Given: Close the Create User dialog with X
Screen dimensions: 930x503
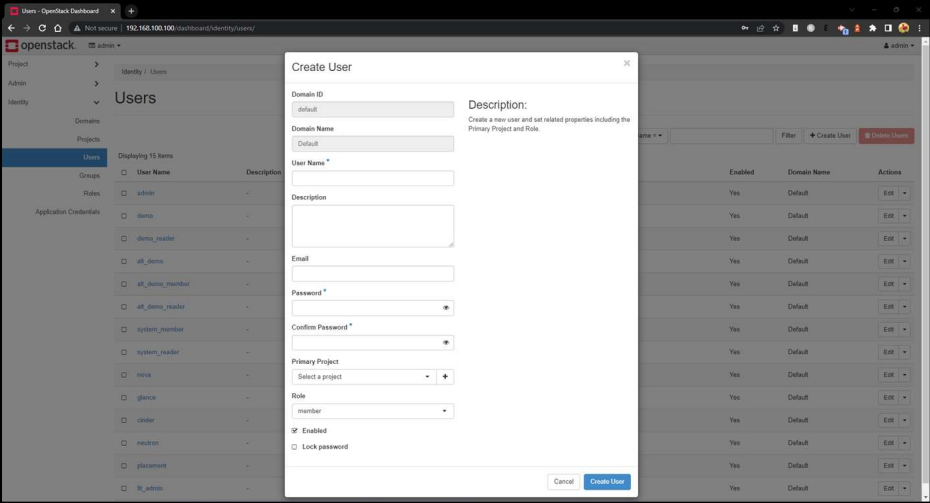Looking at the screenshot, I should click(x=627, y=63).
